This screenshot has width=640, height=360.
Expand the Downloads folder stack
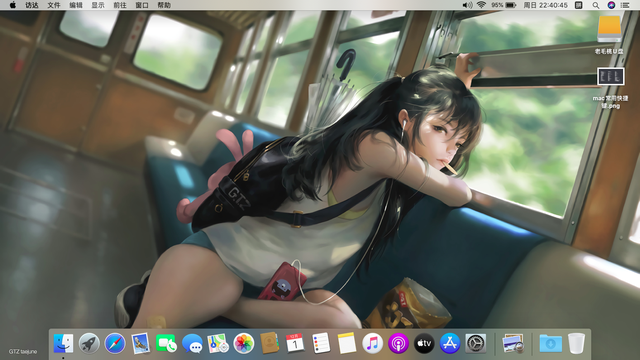click(550, 343)
